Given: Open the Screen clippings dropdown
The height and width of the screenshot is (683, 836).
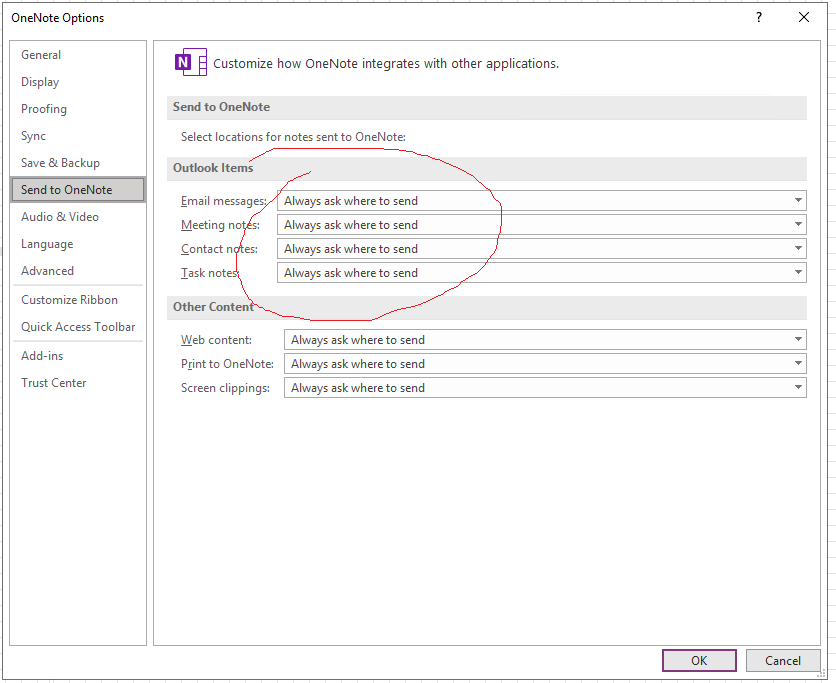Looking at the screenshot, I should 798,387.
